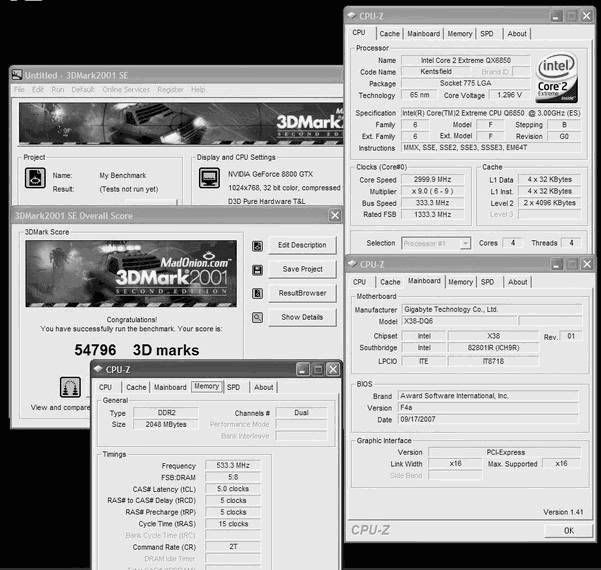Click the motherboard Model field X38-DQ6
Viewport: 601px width, 570px height.
tap(458, 321)
